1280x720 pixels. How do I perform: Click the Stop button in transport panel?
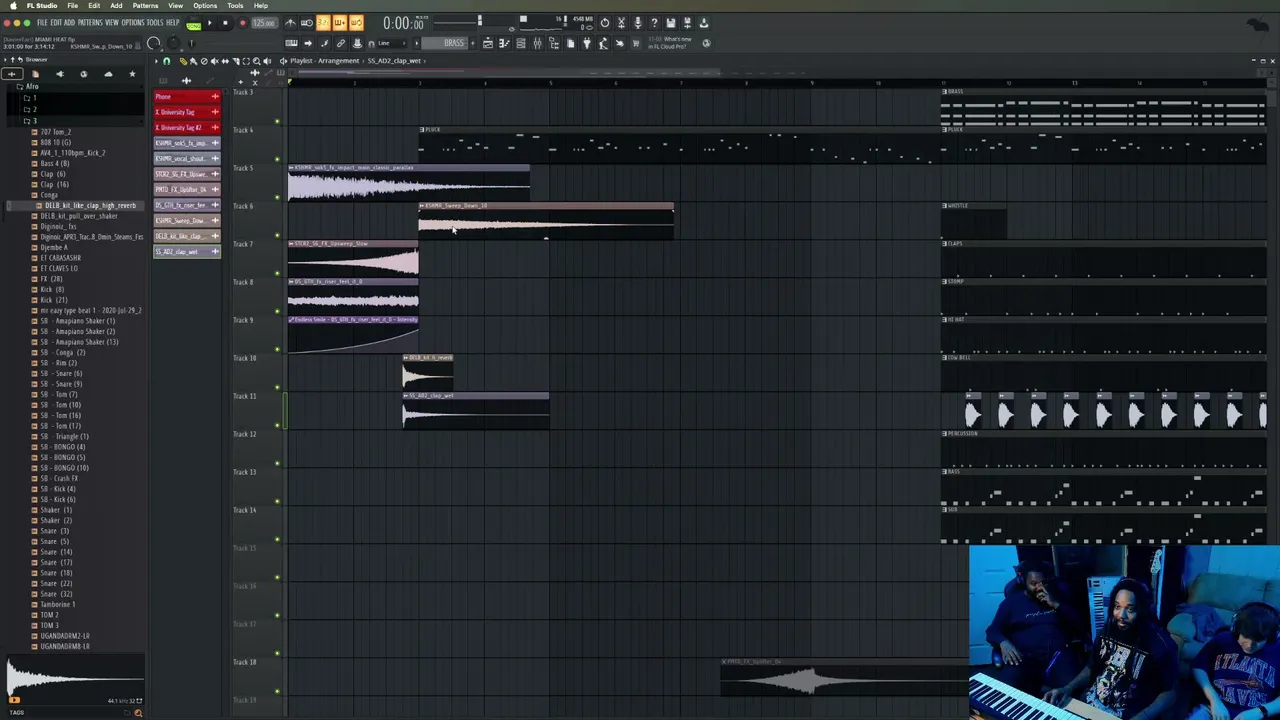(x=225, y=23)
